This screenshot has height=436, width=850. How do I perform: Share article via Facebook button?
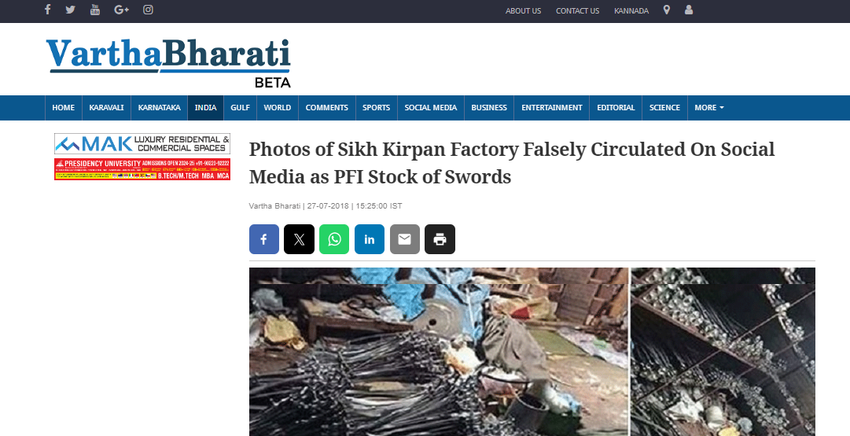point(264,239)
